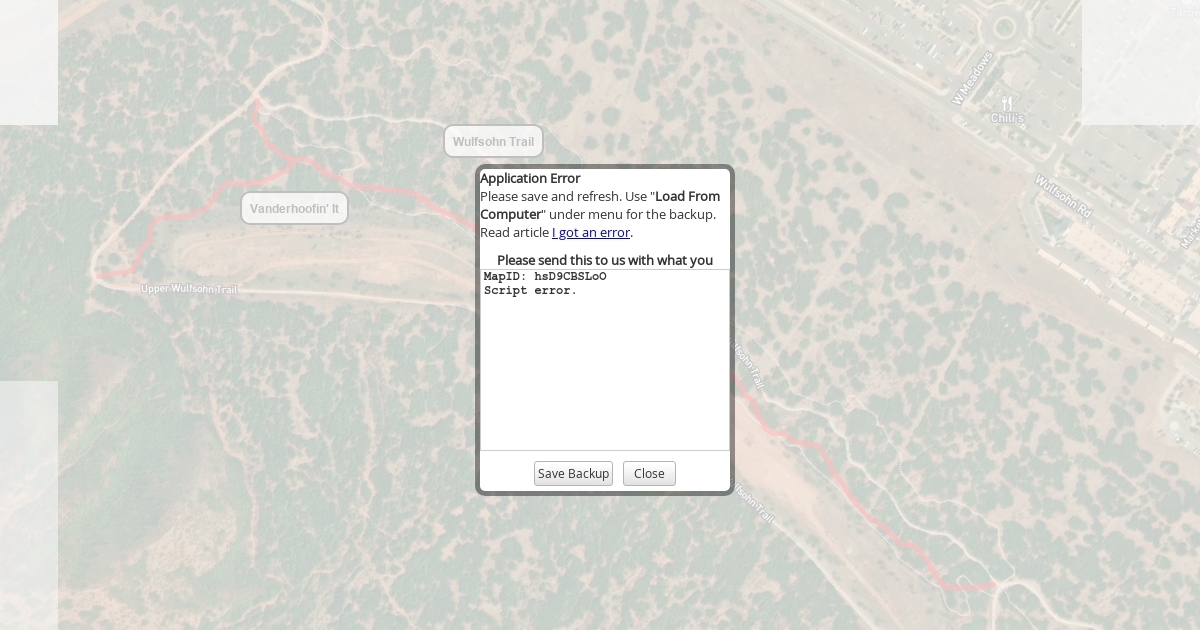
Task: Click the Save Backup button
Action: 573,474
